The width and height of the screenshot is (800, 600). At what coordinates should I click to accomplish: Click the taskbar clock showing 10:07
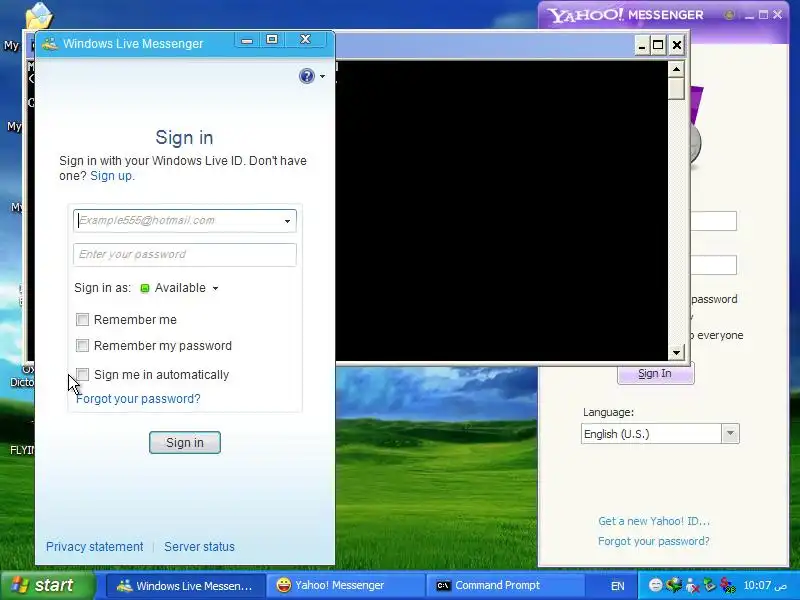(765, 585)
